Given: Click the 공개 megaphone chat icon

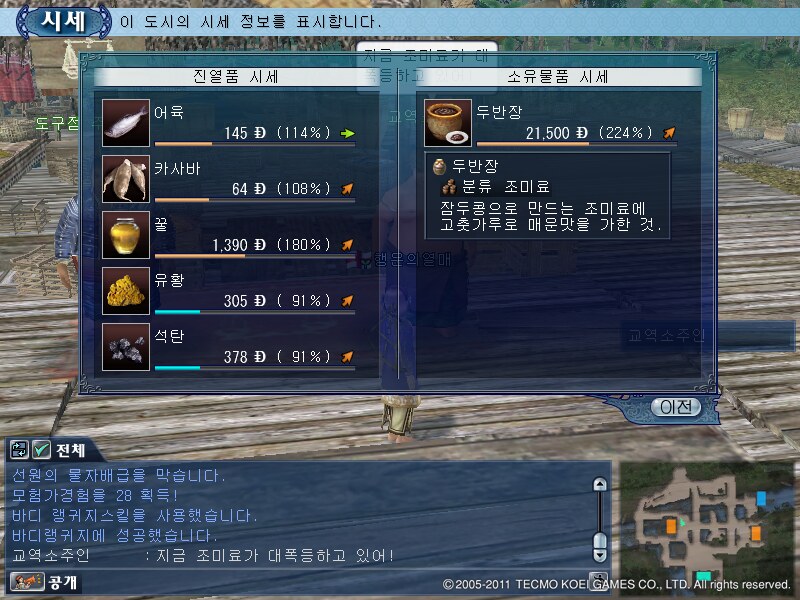Looking at the screenshot, I should (28, 581).
